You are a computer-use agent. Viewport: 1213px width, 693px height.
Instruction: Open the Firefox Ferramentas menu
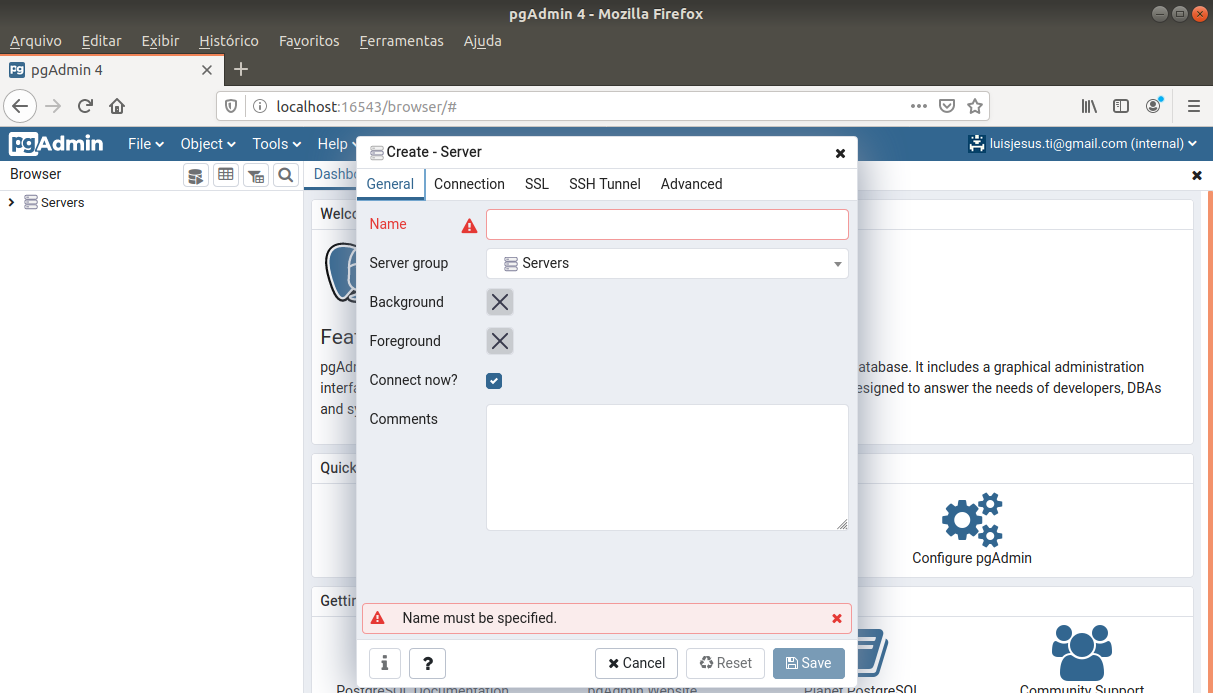401,41
